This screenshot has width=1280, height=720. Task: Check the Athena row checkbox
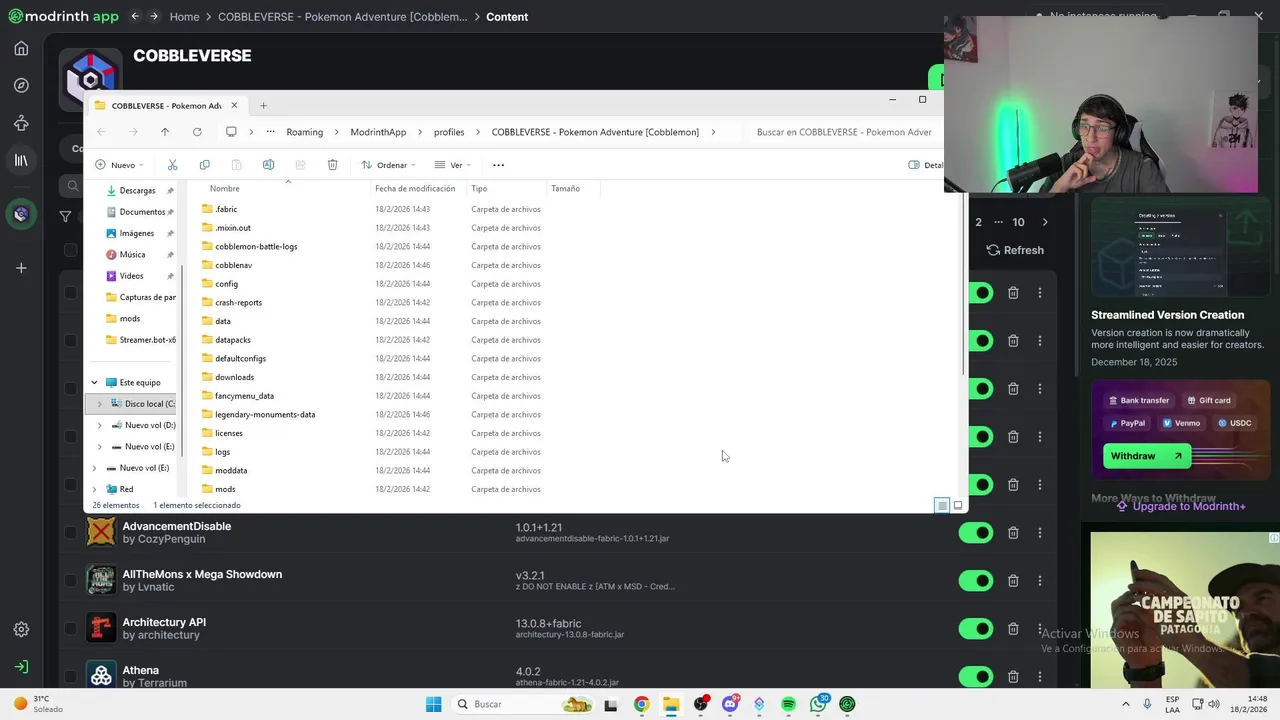(70, 676)
